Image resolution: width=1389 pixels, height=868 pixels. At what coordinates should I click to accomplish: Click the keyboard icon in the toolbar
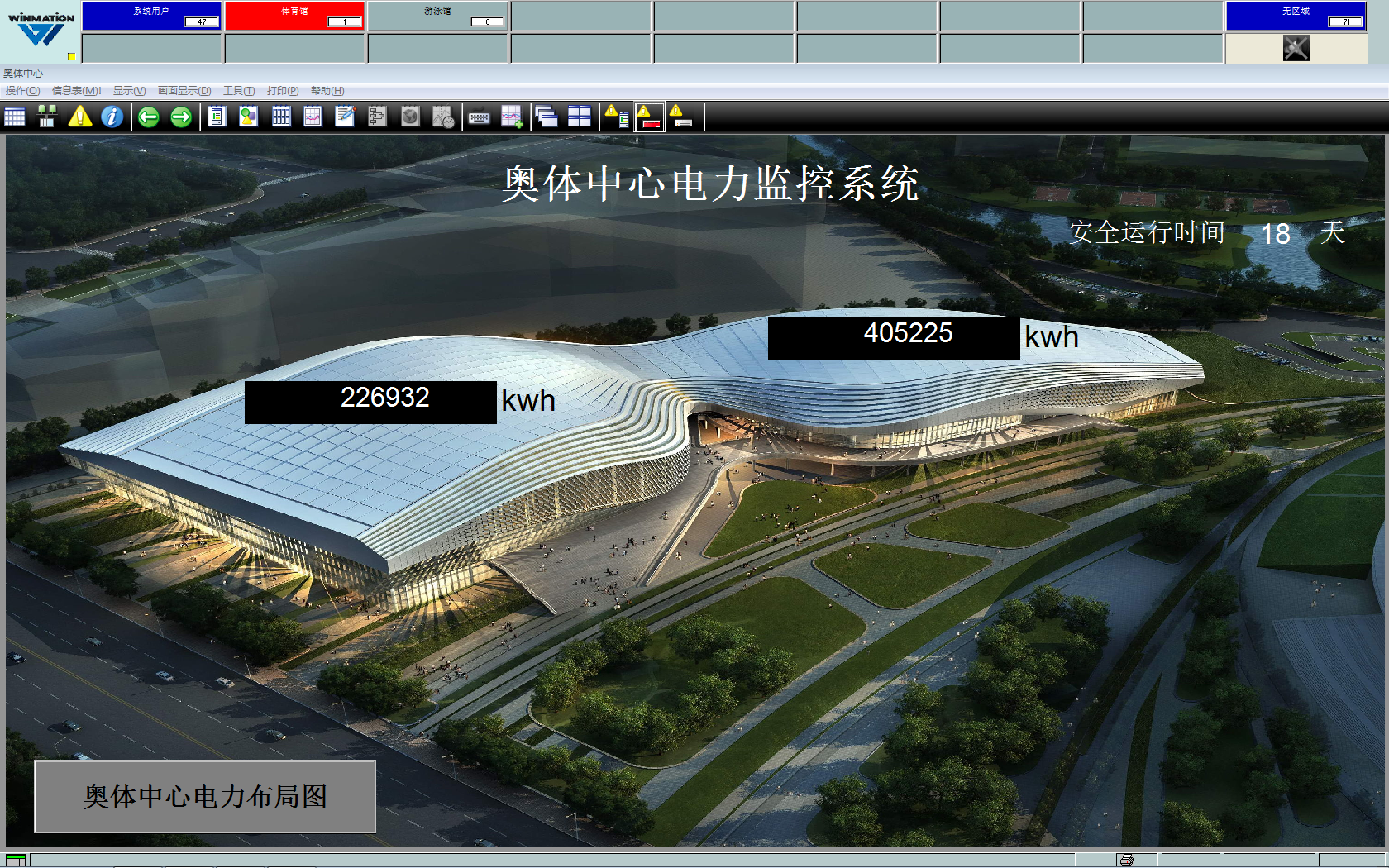[x=479, y=117]
